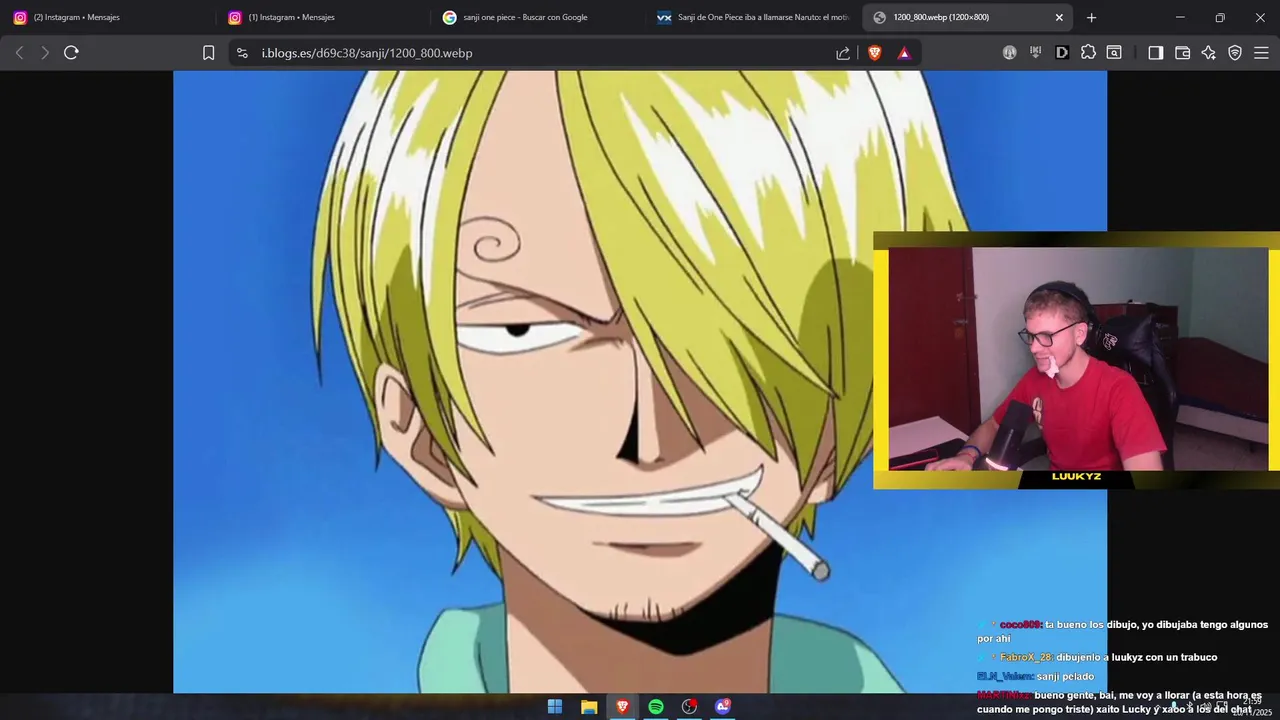Click chat message from coco809
Viewport: 1280px width, 720px height.
point(1122,631)
